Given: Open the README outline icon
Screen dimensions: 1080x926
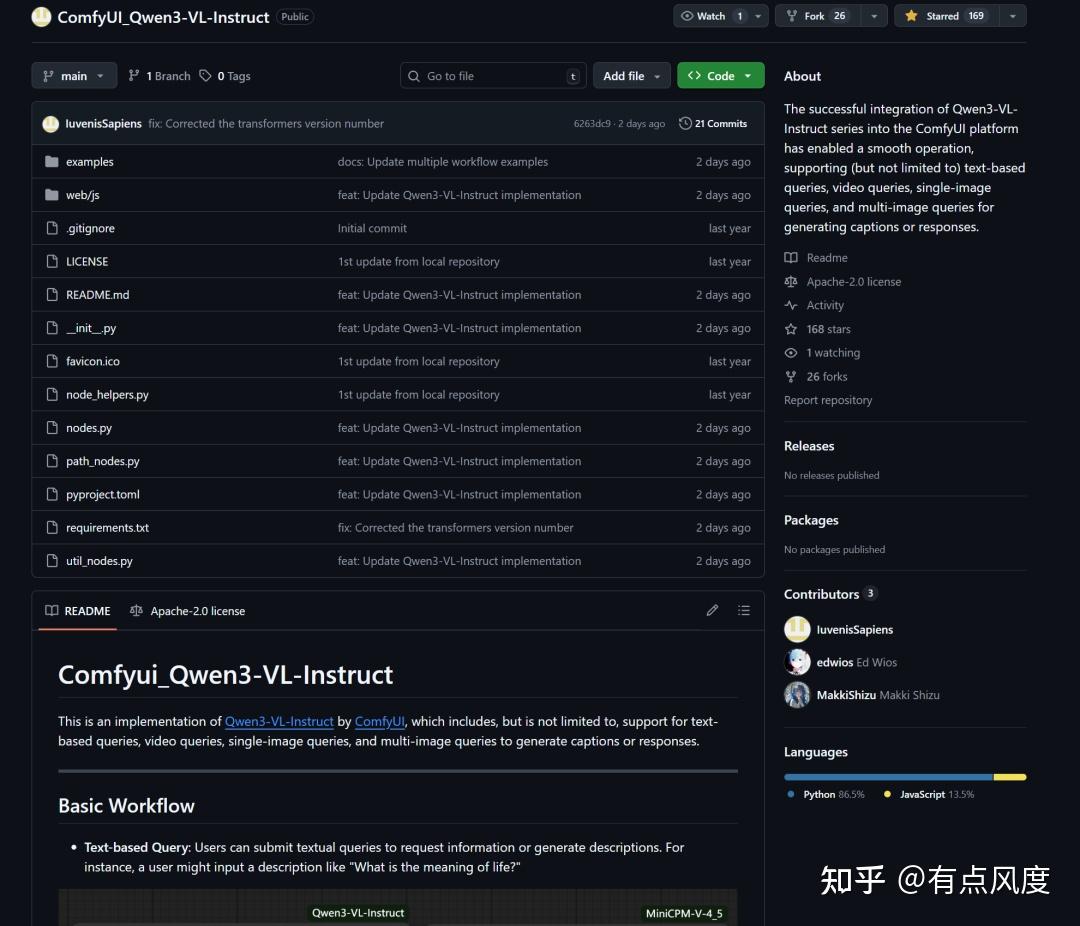Looking at the screenshot, I should [x=744, y=610].
